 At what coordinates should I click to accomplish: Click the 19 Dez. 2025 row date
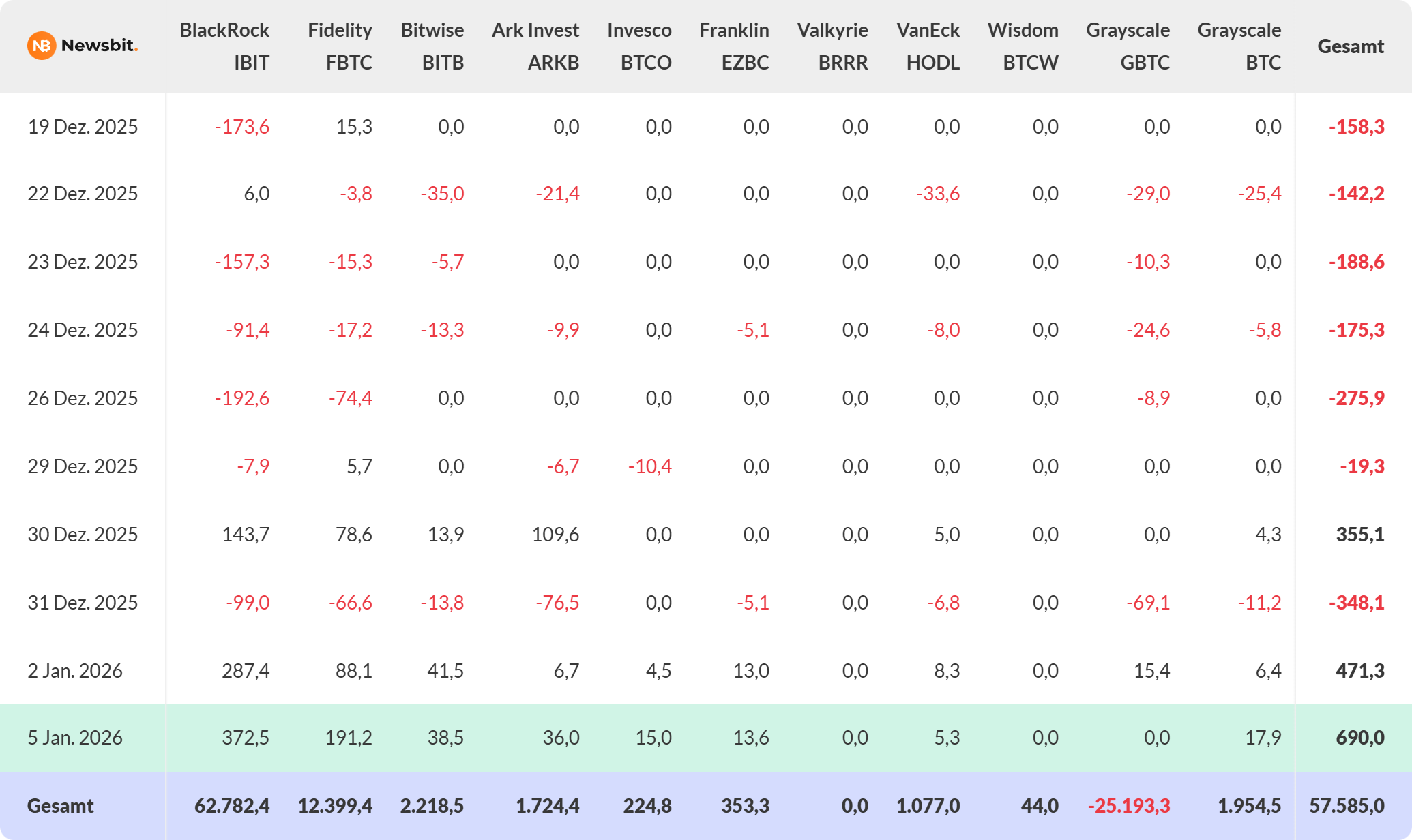coord(83,127)
